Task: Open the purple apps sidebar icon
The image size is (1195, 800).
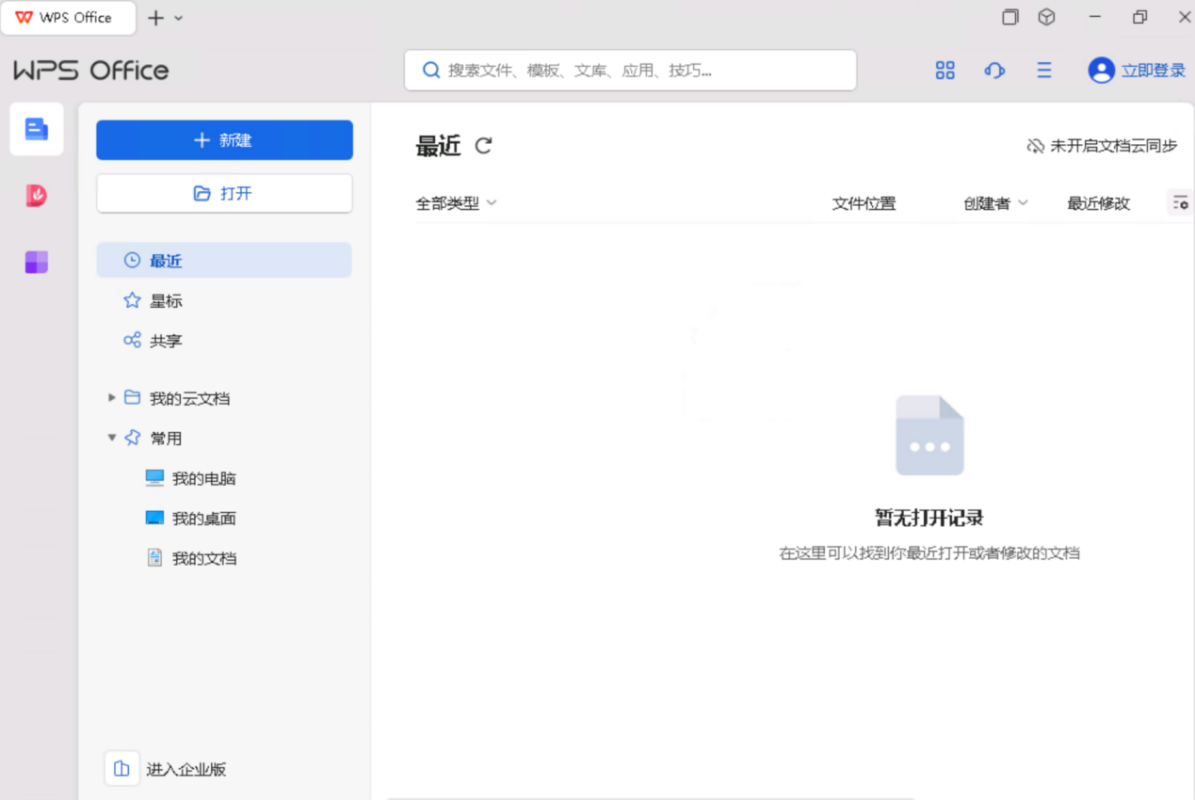Action: coord(37,262)
